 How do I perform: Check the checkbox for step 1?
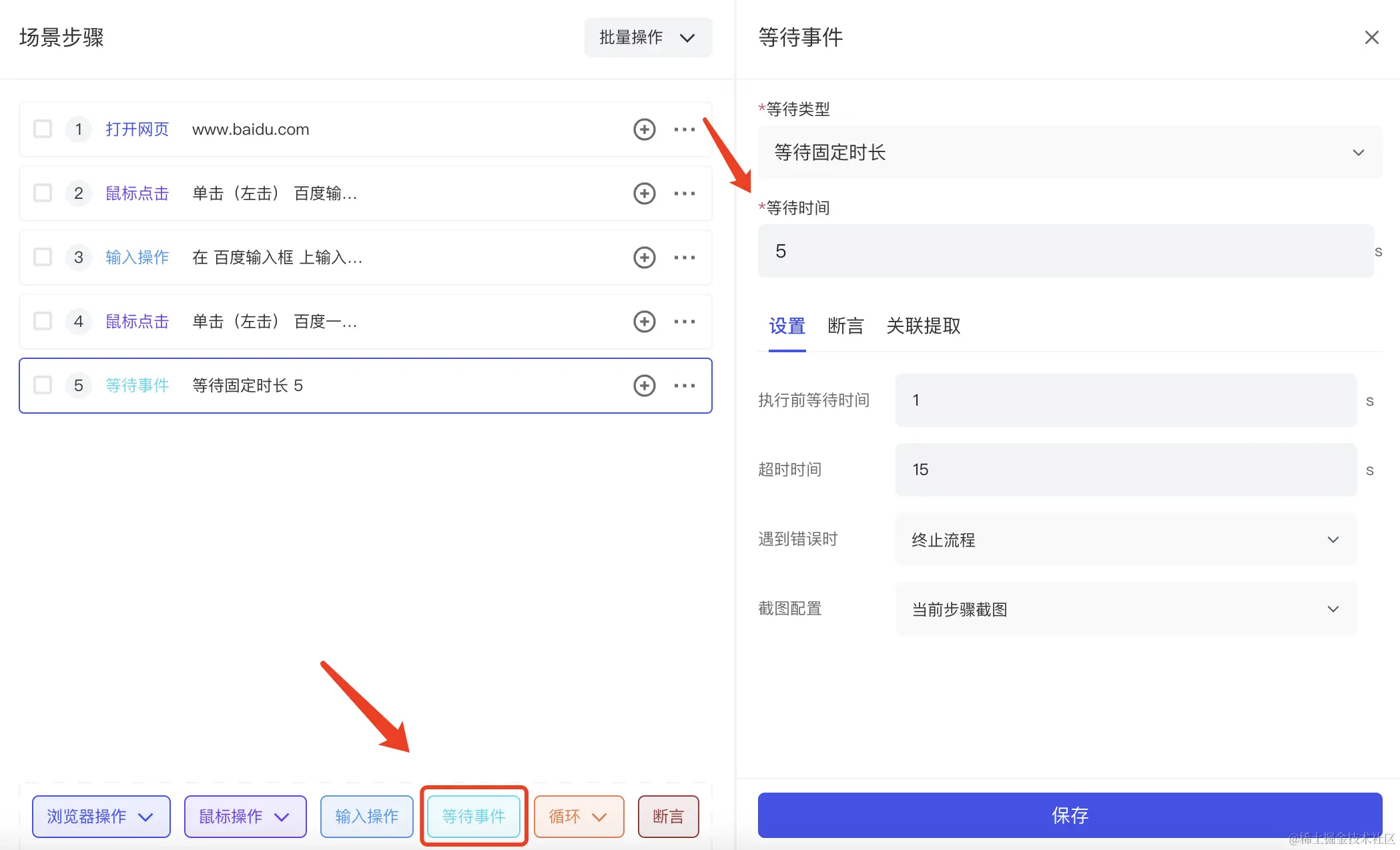(x=43, y=129)
